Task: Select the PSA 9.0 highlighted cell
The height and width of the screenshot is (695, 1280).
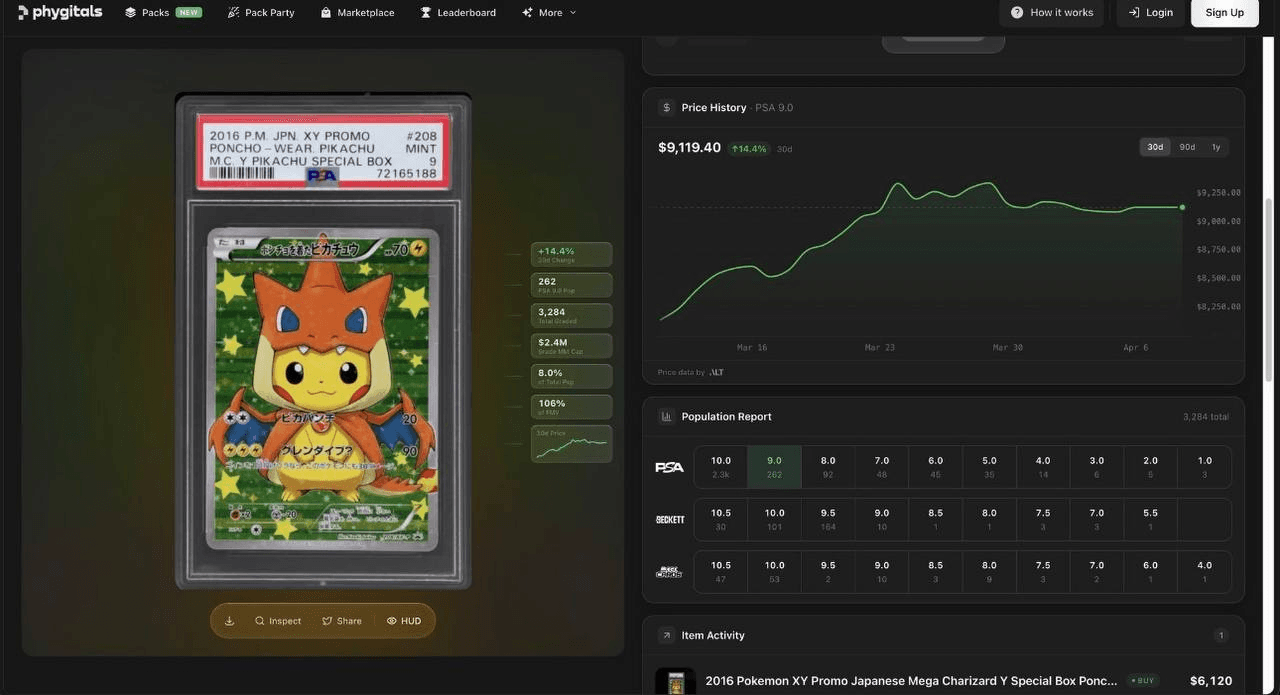Action: coord(774,467)
